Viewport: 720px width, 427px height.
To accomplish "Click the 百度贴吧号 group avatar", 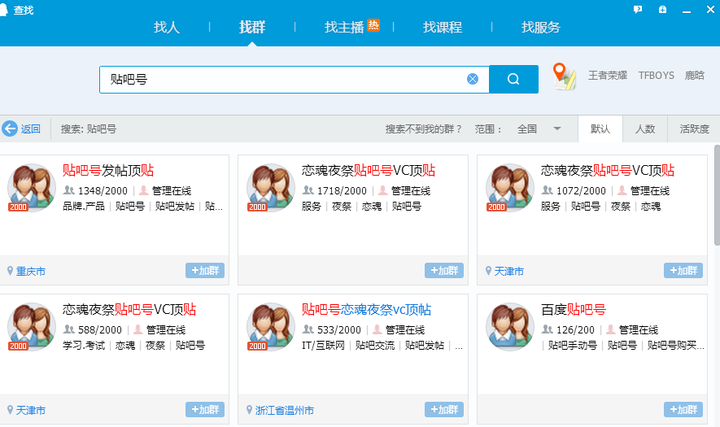I will (510, 327).
